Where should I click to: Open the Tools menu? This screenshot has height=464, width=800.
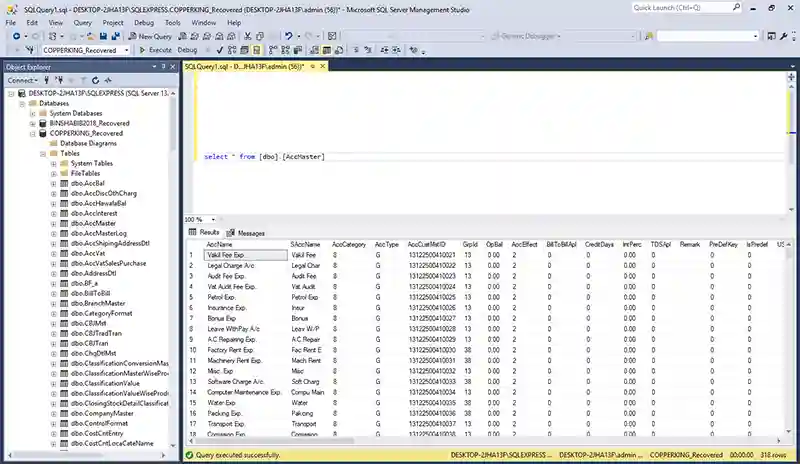click(172, 22)
